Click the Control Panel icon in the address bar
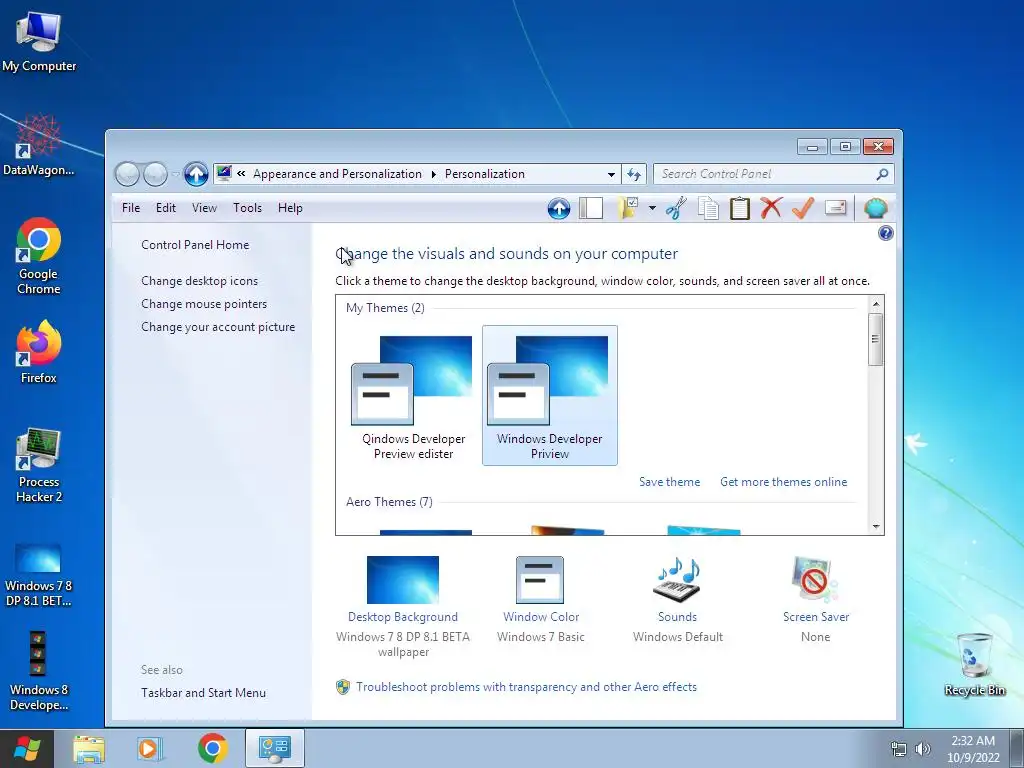The height and width of the screenshot is (768, 1024). click(x=224, y=173)
